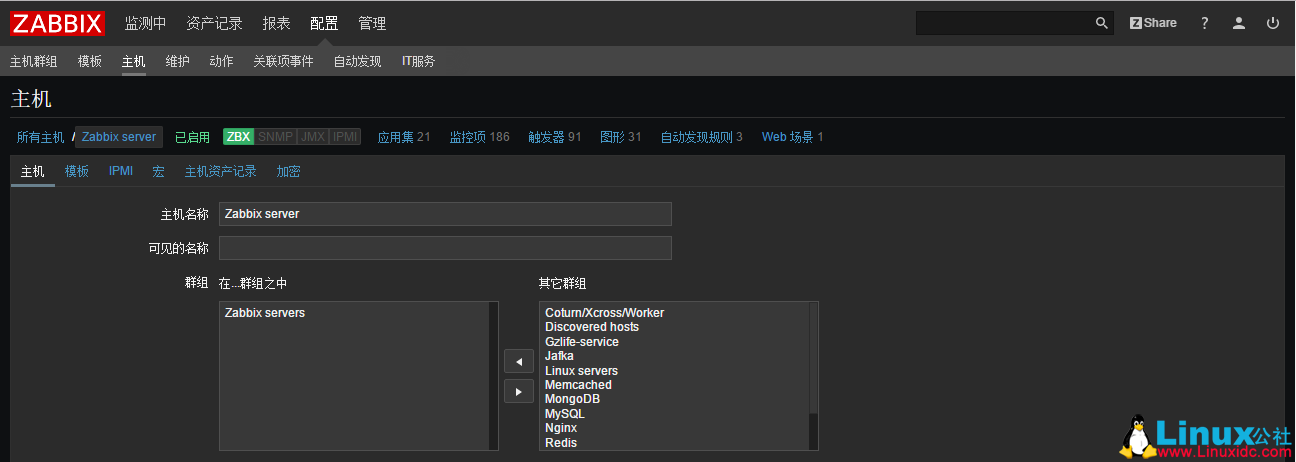
Task: Open 图形 31 link
Action: pos(621,137)
